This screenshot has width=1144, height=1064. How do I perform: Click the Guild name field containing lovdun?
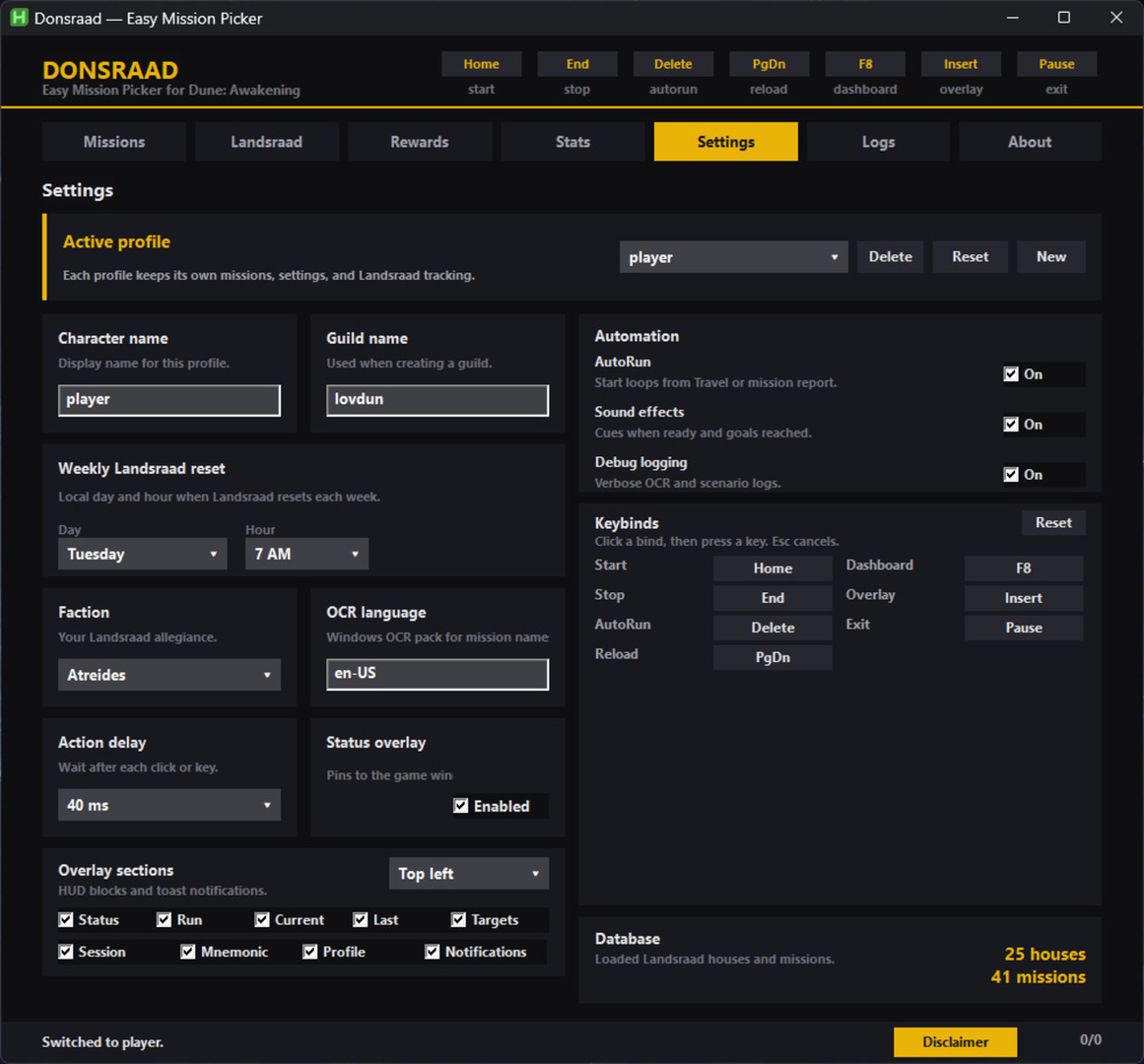pyautogui.click(x=437, y=400)
